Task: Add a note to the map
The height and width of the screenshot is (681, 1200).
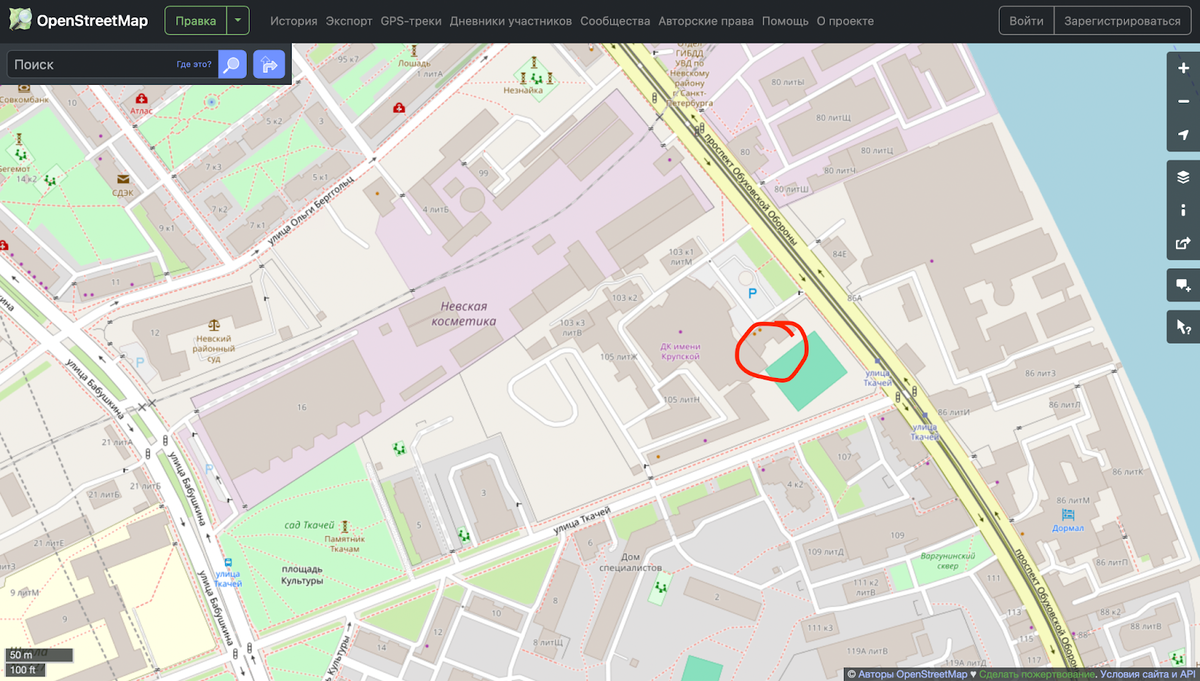Action: [x=1184, y=285]
